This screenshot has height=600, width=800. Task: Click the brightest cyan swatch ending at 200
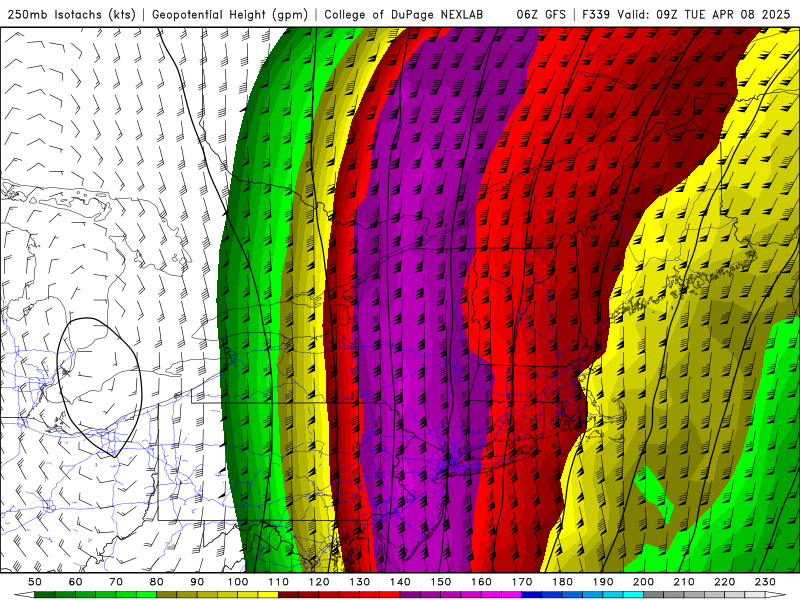click(633, 595)
